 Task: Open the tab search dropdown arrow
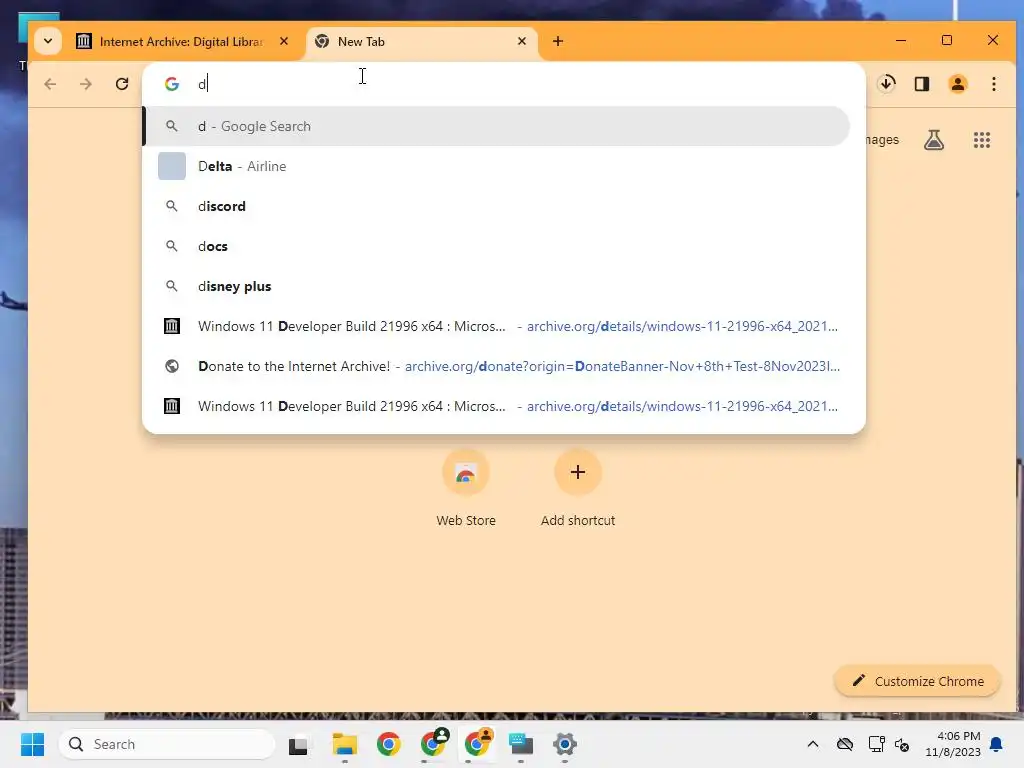point(48,41)
